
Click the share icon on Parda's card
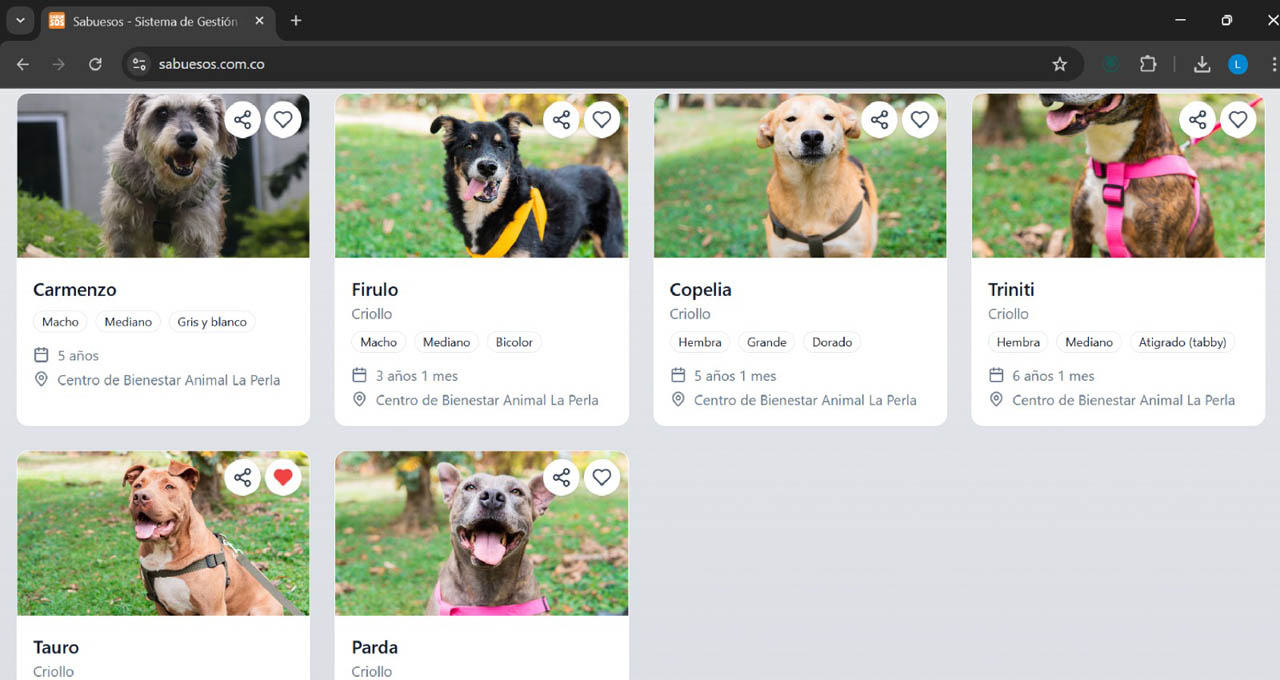pyautogui.click(x=561, y=478)
